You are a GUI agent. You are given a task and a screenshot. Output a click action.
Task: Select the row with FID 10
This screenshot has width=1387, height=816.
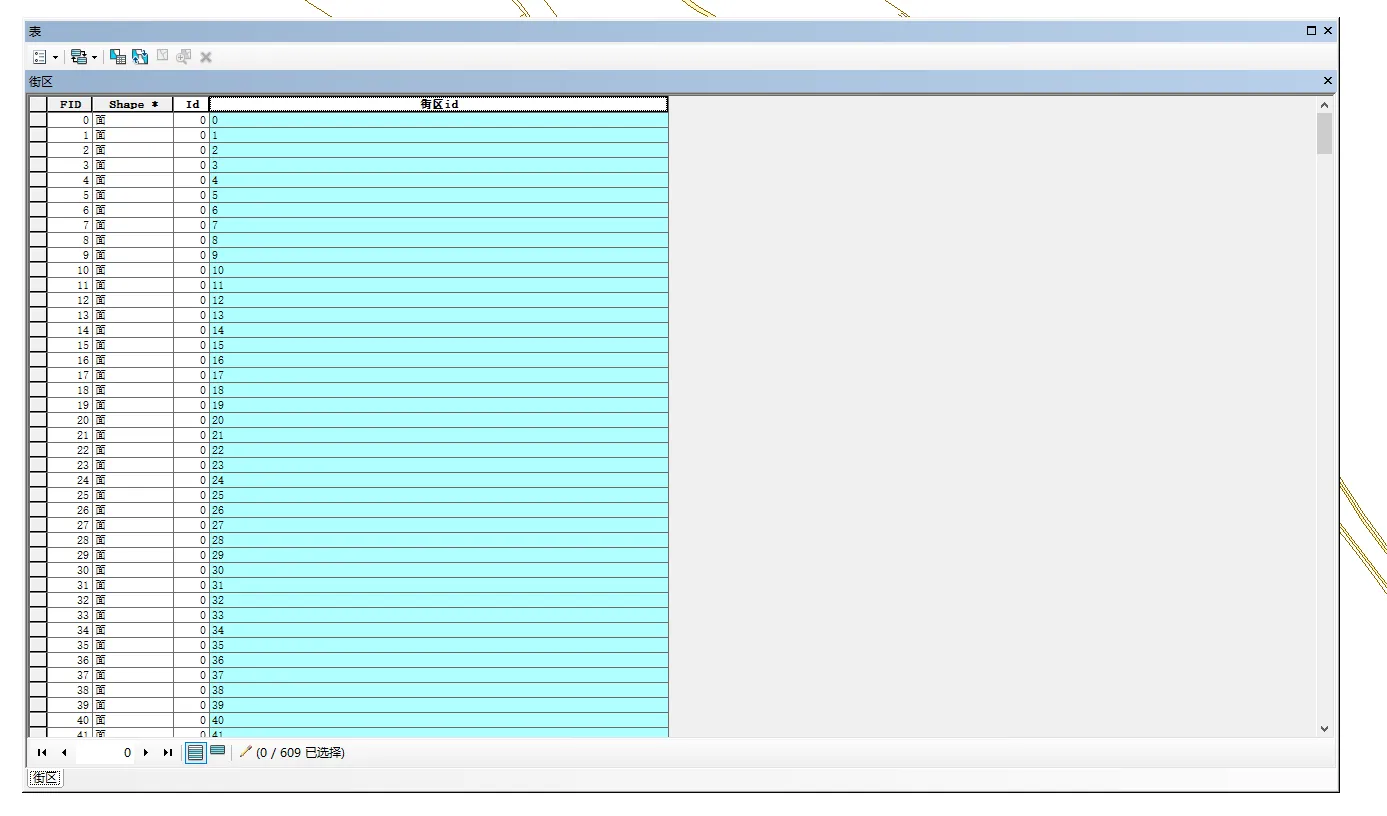(38, 270)
